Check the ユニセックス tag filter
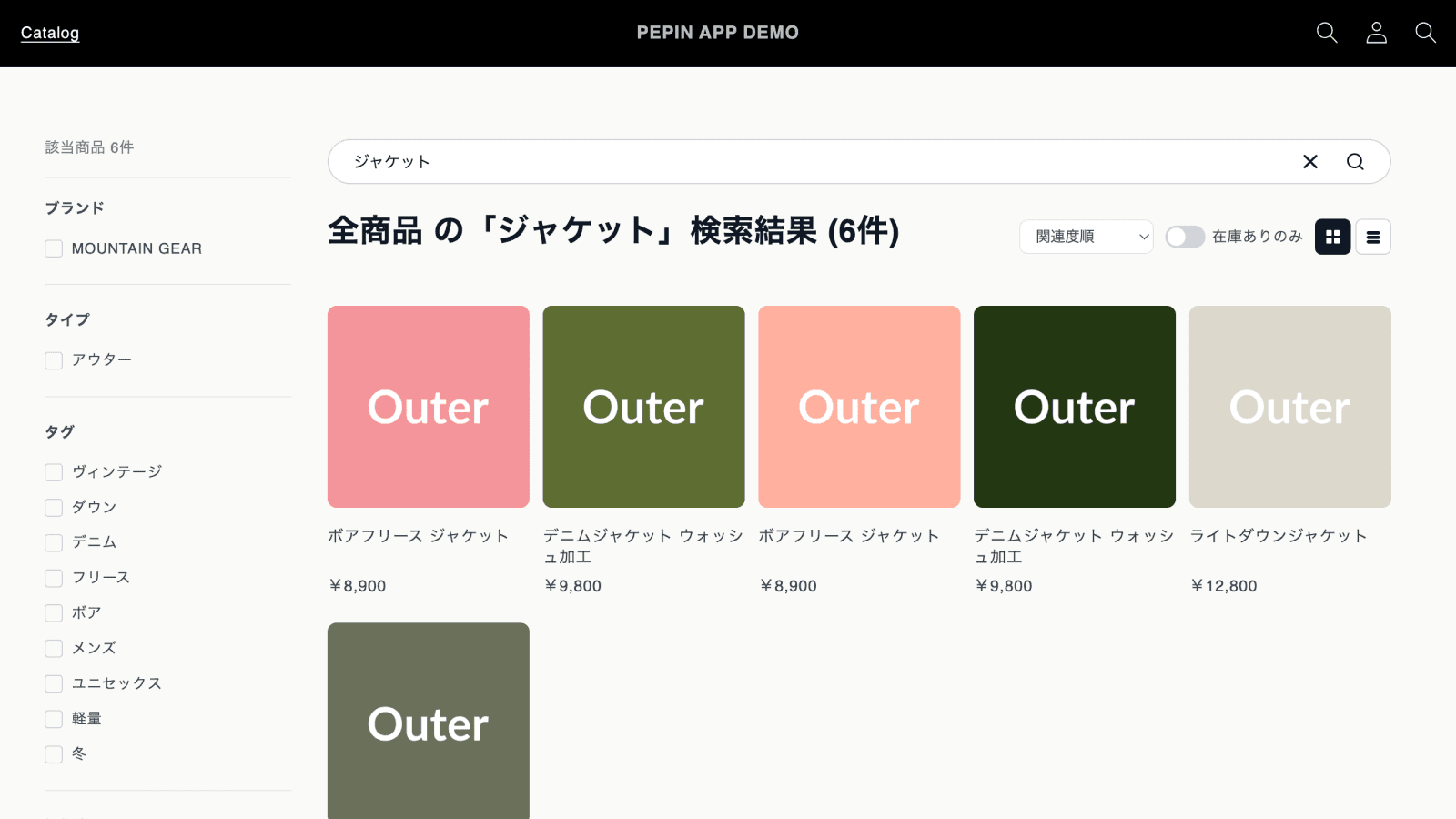Viewport: 1456px width, 819px height. point(54,684)
